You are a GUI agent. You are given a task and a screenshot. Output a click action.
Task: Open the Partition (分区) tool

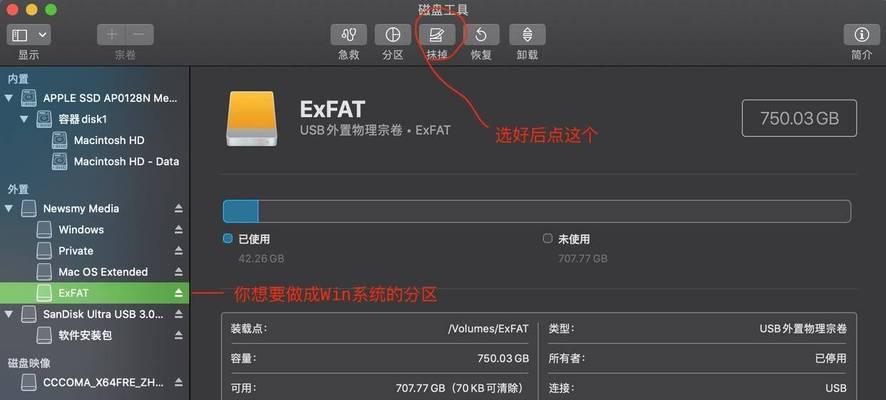pyautogui.click(x=392, y=35)
